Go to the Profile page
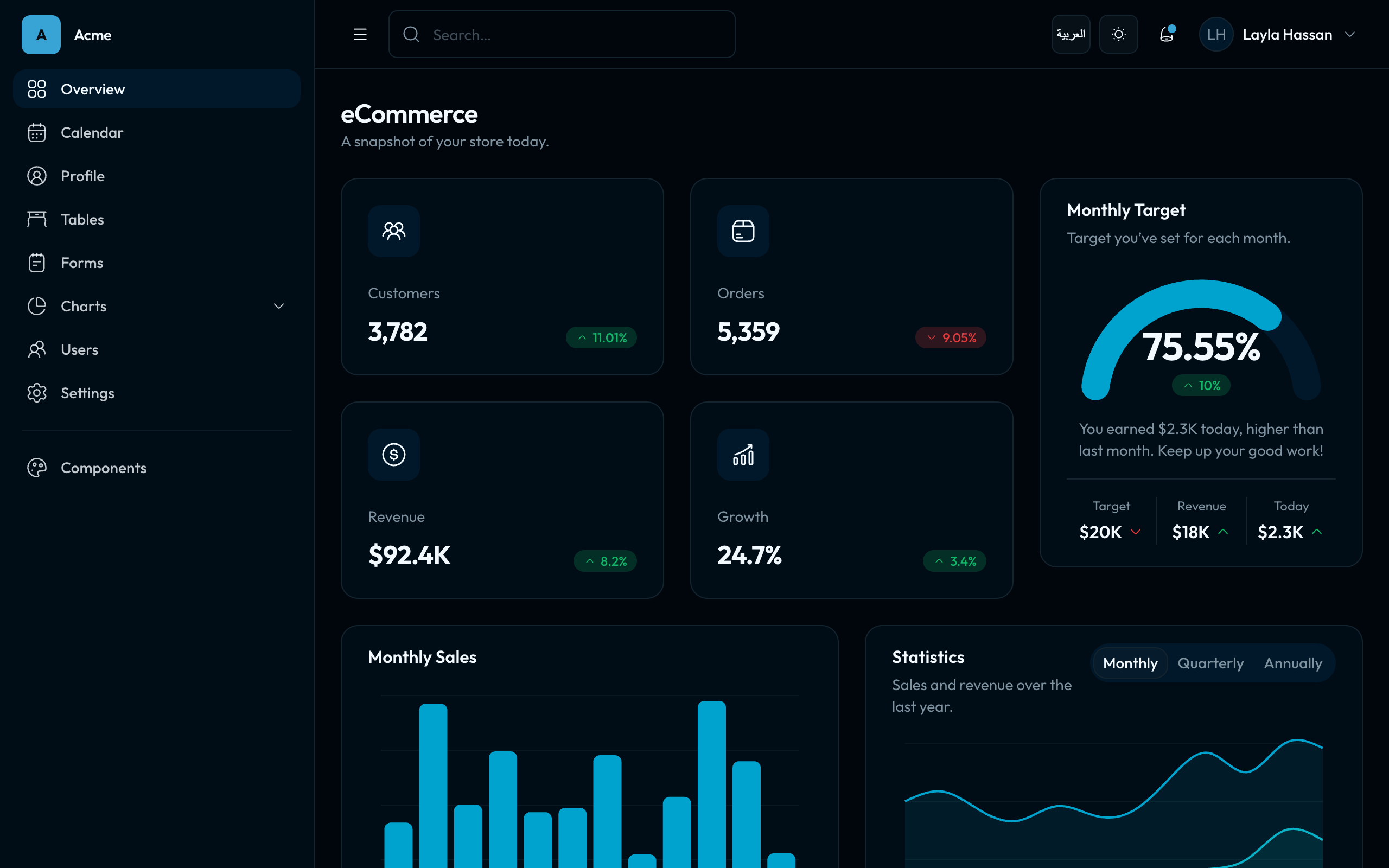The height and width of the screenshot is (868, 1389). [157, 176]
